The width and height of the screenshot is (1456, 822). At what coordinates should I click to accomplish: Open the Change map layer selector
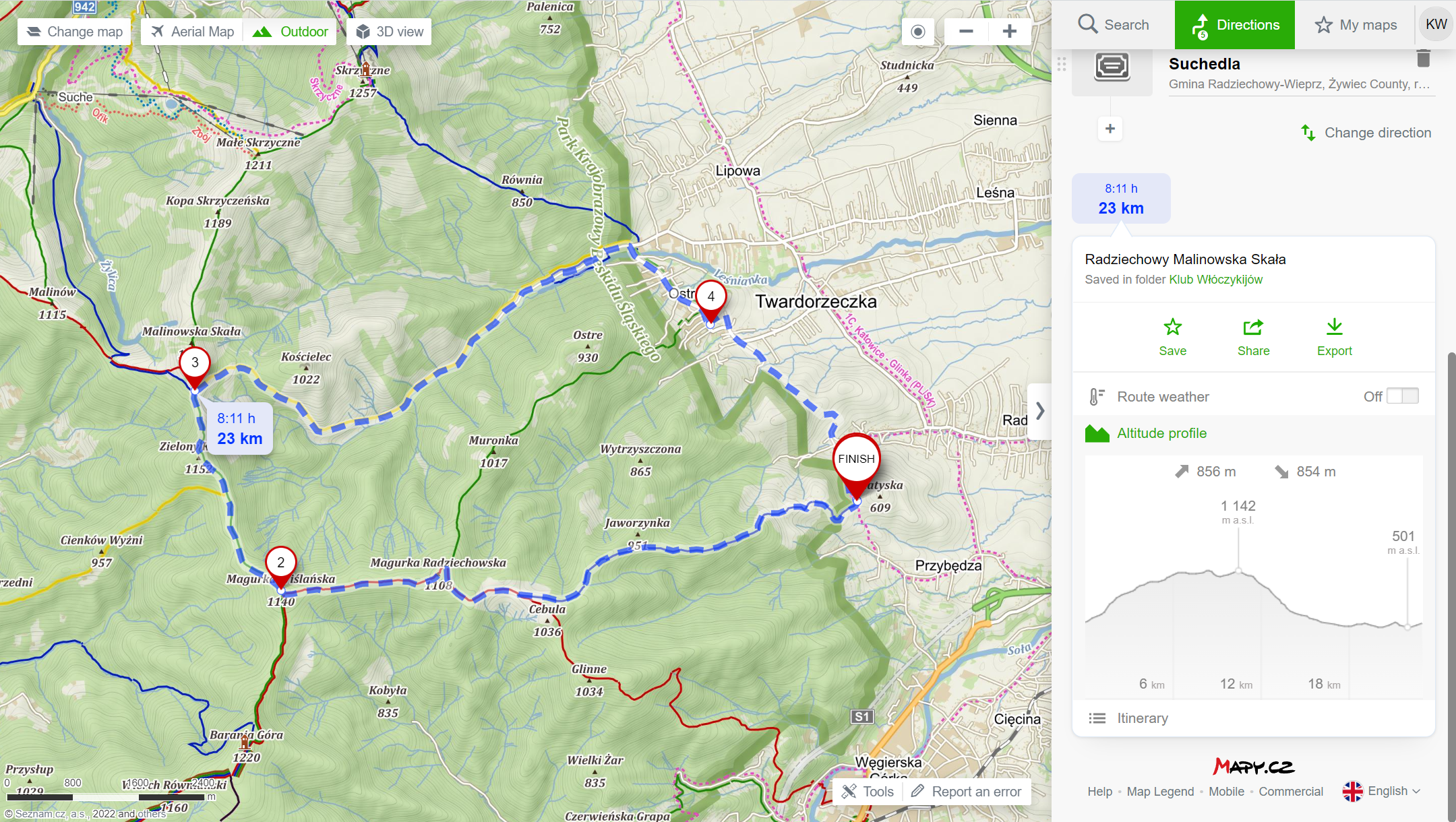[74, 32]
